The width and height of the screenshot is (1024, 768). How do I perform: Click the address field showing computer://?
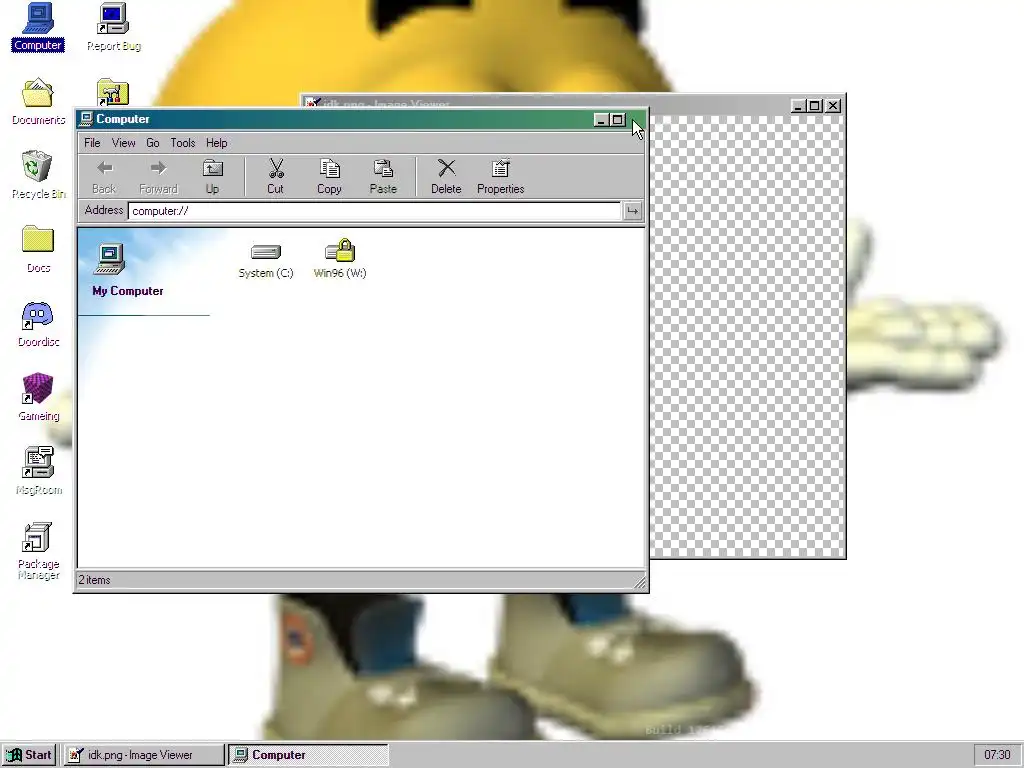(x=375, y=211)
